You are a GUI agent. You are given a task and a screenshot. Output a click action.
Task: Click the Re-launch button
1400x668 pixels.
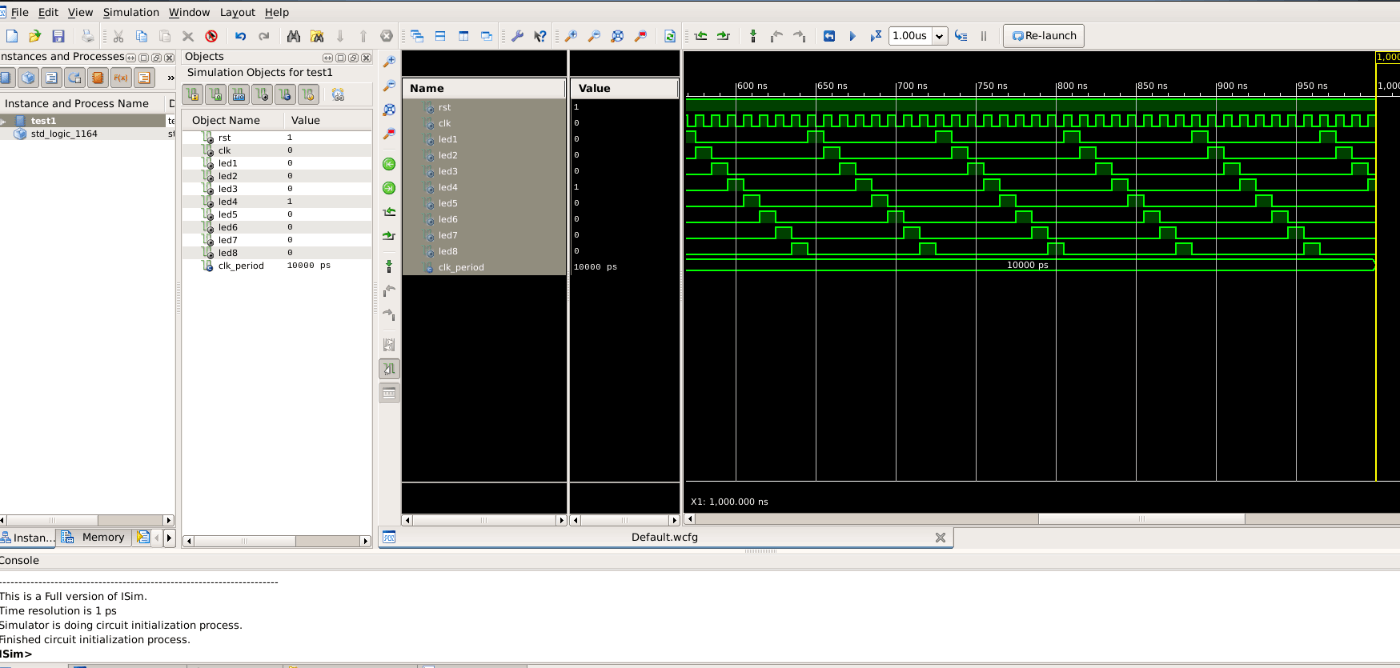(x=1043, y=35)
